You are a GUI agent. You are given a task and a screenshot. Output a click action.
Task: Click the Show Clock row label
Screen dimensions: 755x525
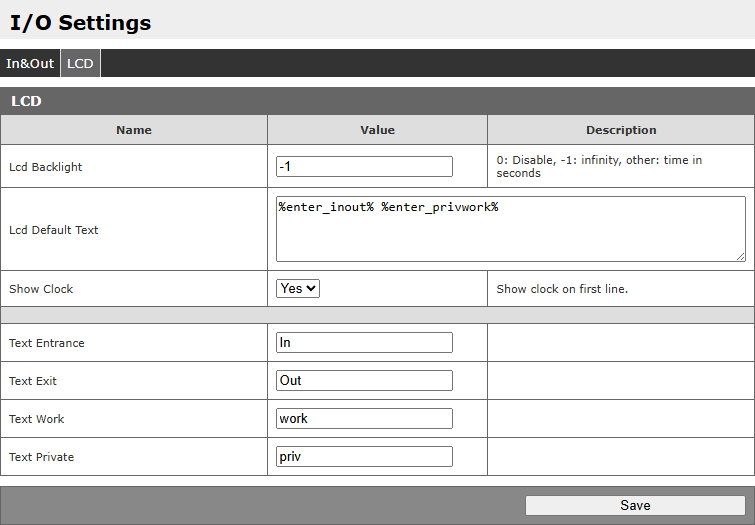pyautogui.click(x=41, y=289)
